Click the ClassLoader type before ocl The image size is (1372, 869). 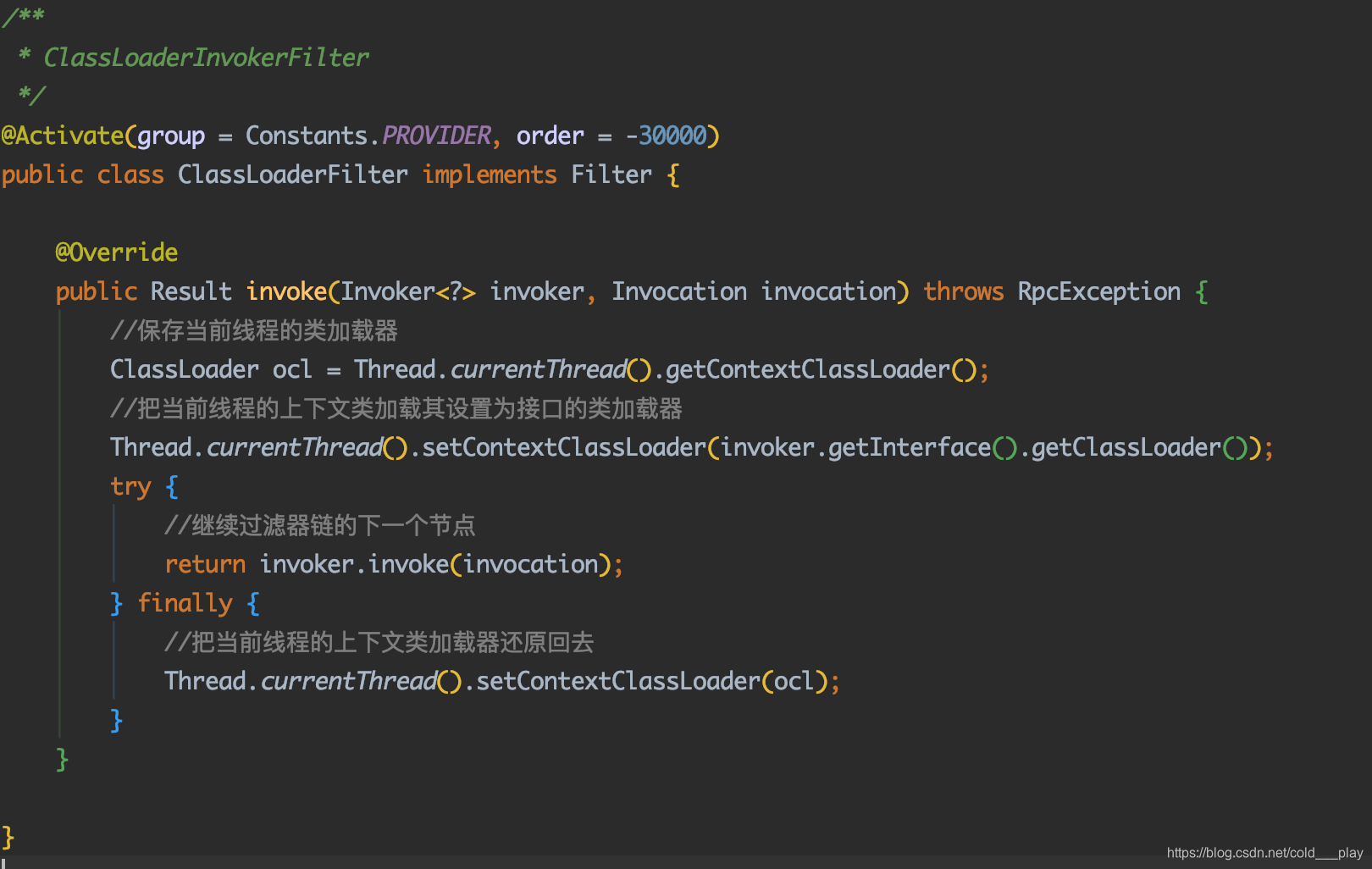click(185, 369)
